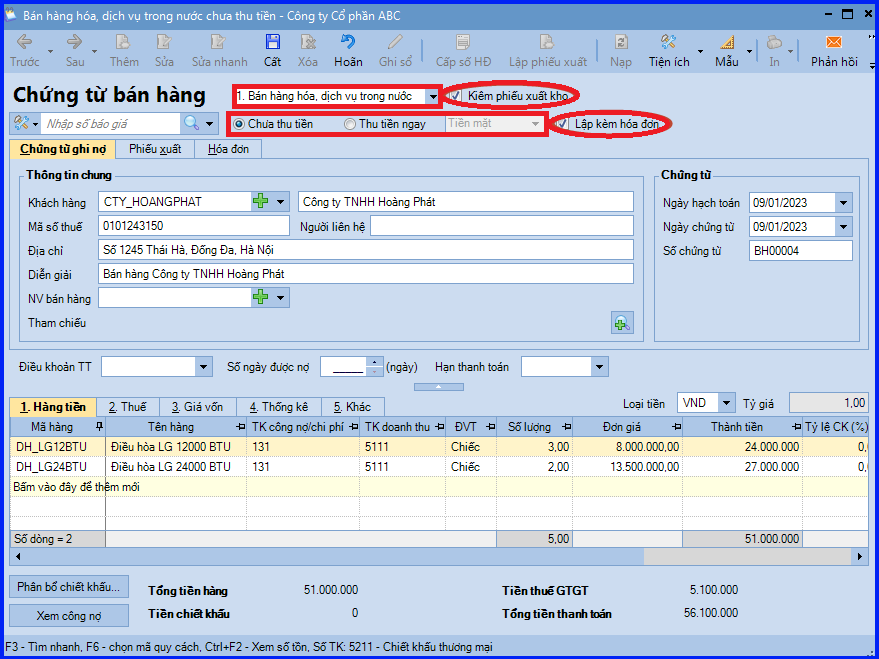Open the tools icon beside quote search
The width and height of the screenshot is (879, 659).
point(21,123)
